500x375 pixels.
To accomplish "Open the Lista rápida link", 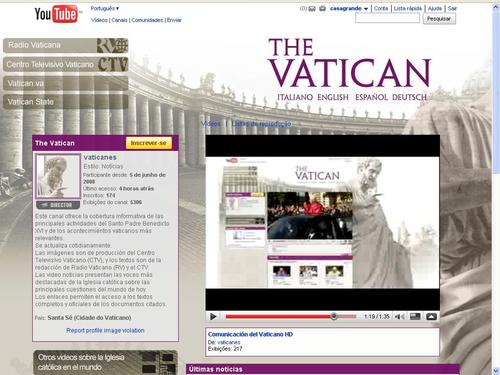I will click(408, 8).
